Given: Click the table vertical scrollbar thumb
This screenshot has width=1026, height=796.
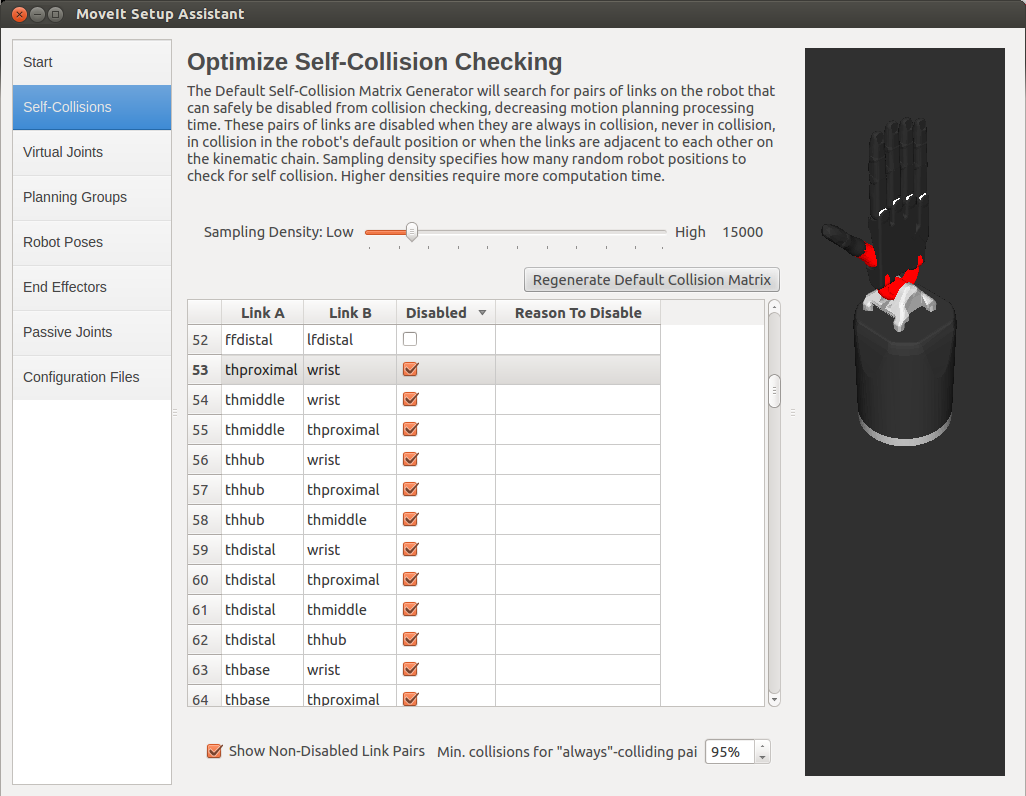Looking at the screenshot, I should click(774, 391).
